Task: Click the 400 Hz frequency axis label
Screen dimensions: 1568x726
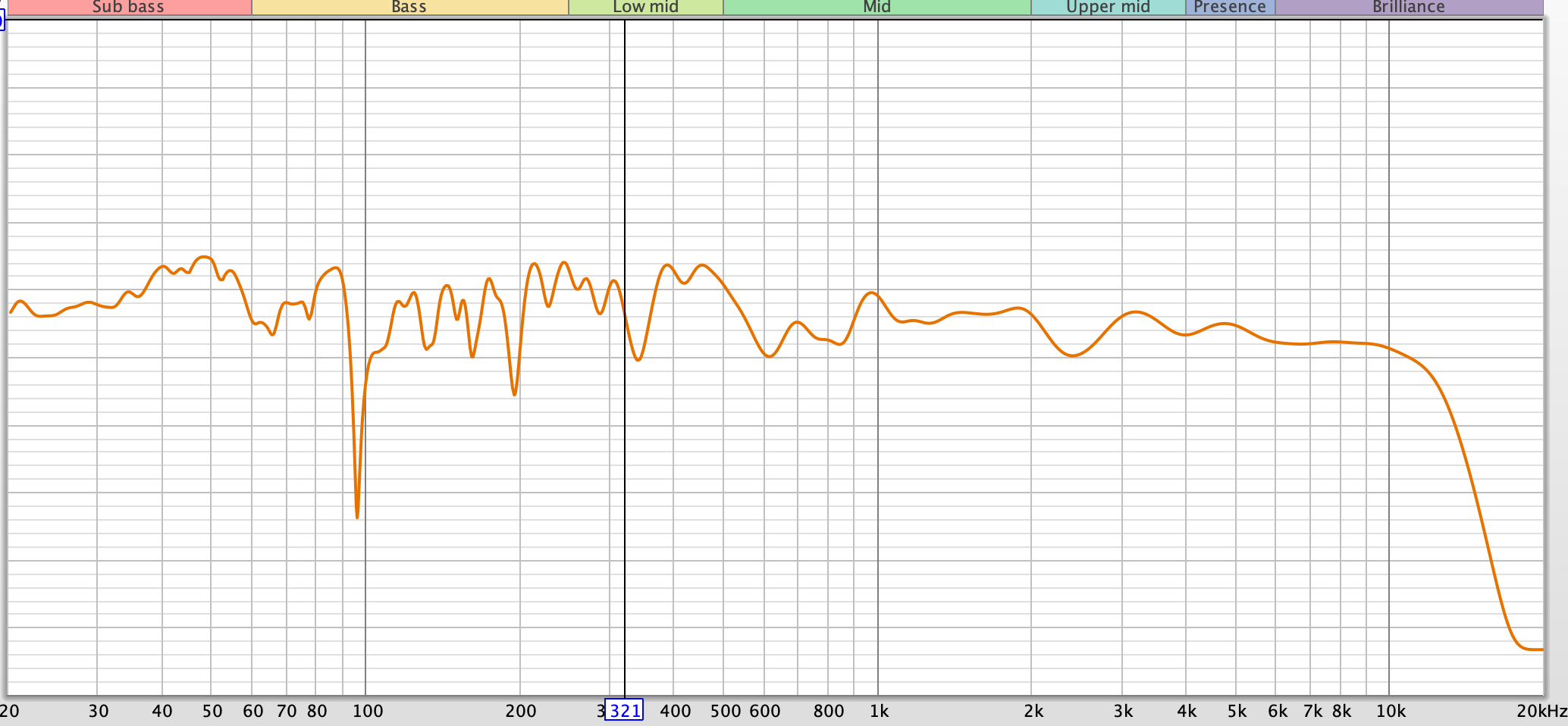Action: pos(675,711)
